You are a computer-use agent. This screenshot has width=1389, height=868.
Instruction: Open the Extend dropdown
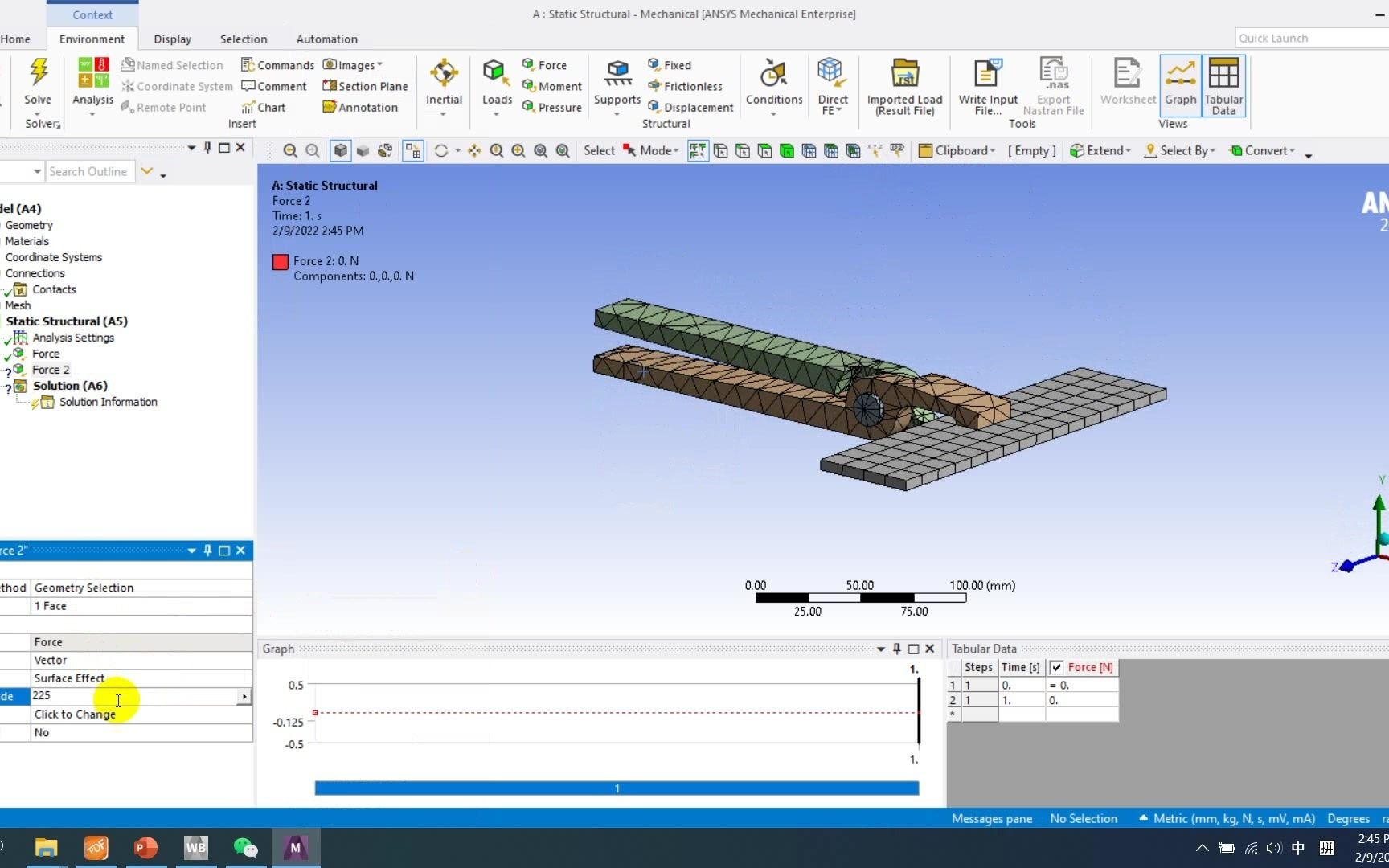tap(1100, 150)
